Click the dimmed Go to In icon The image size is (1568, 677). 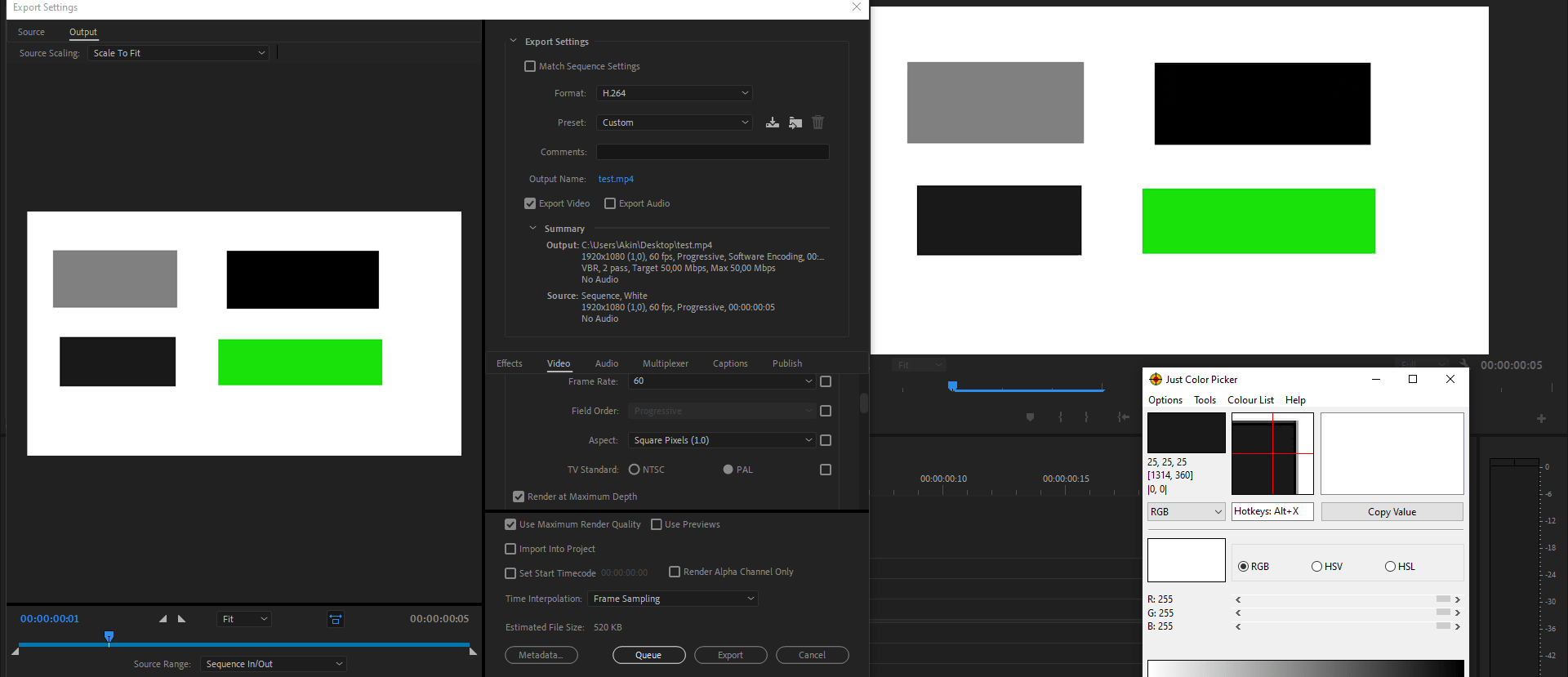(x=1124, y=417)
